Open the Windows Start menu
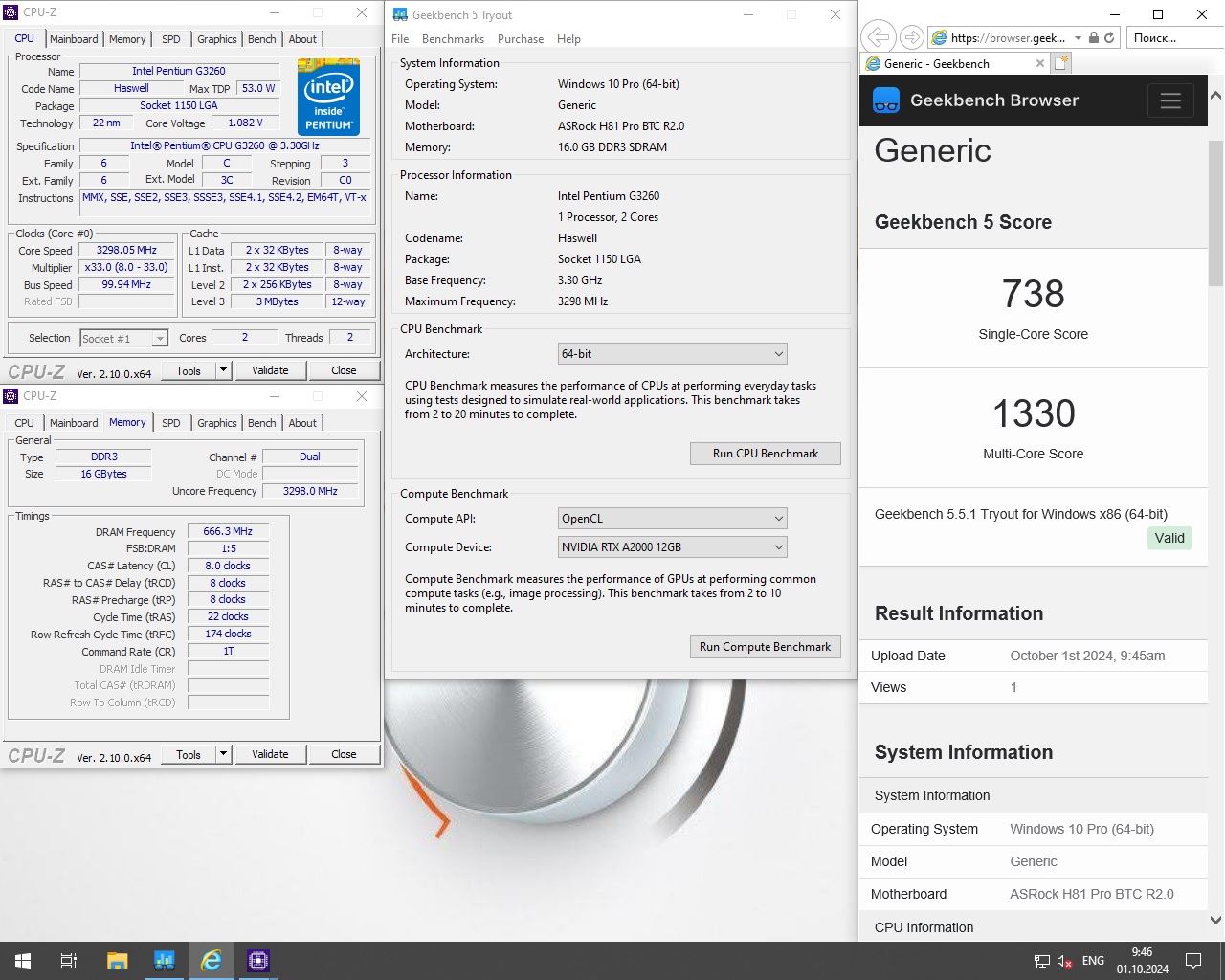This screenshot has height=980, width=1225. tap(23, 961)
